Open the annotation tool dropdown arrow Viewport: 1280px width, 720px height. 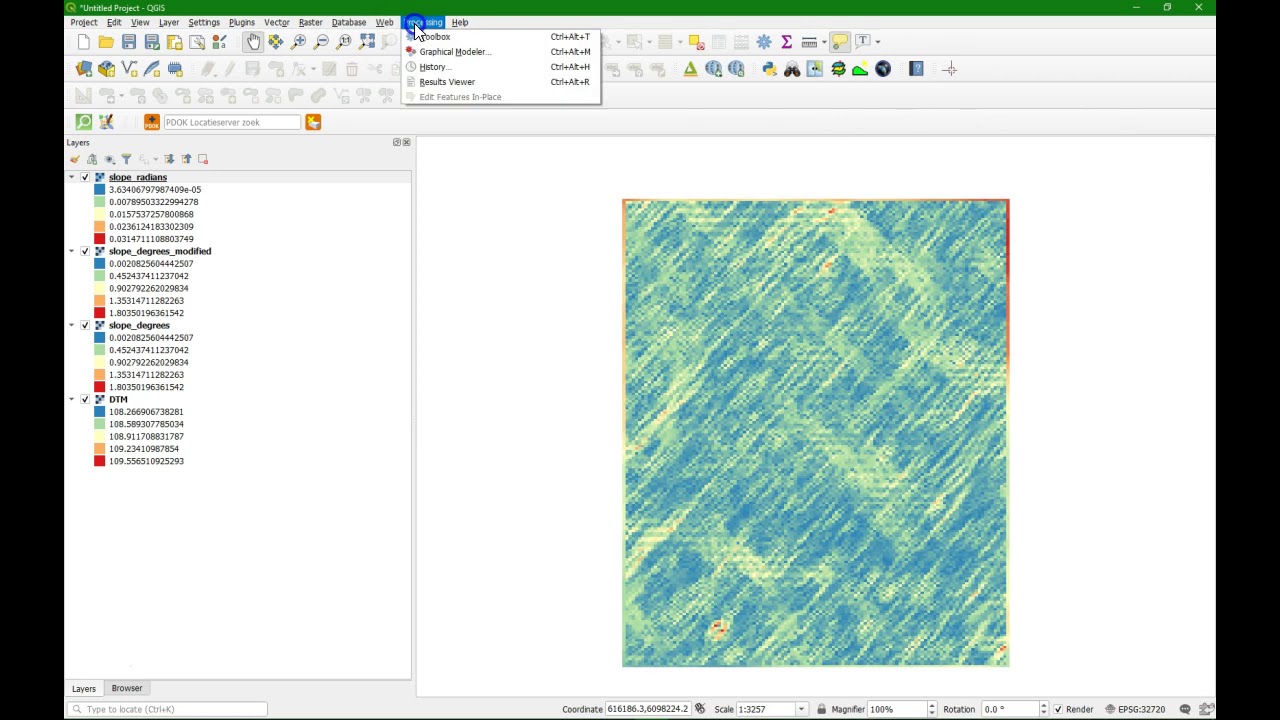[877, 42]
